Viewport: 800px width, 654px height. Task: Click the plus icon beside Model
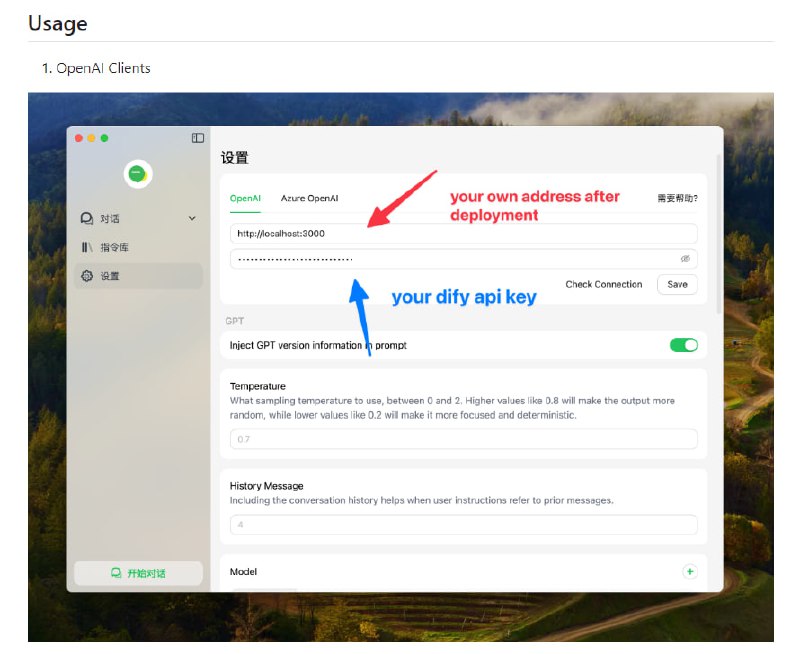[x=689, y=571]
